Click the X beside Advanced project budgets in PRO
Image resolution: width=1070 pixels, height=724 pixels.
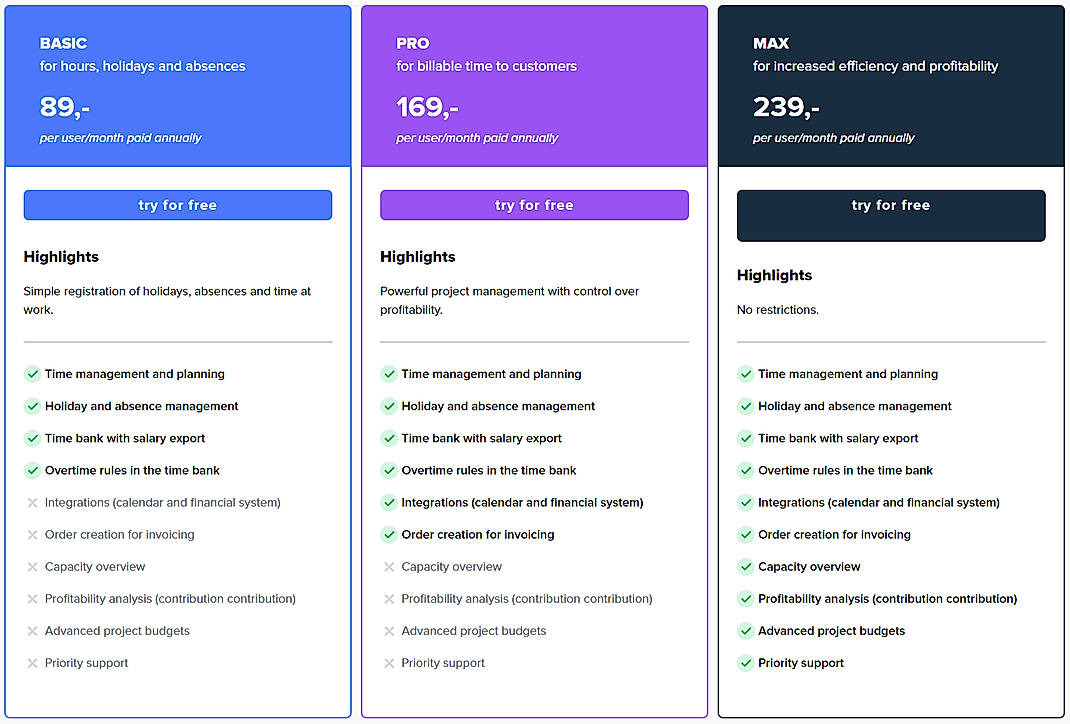pos(388,631)
